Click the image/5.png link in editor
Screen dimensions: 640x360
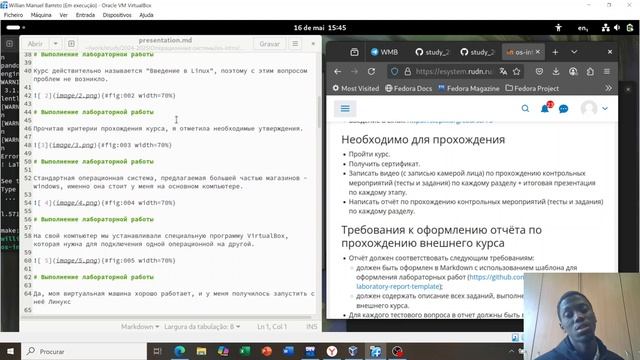pyautogui.click(x=77, y=260)
